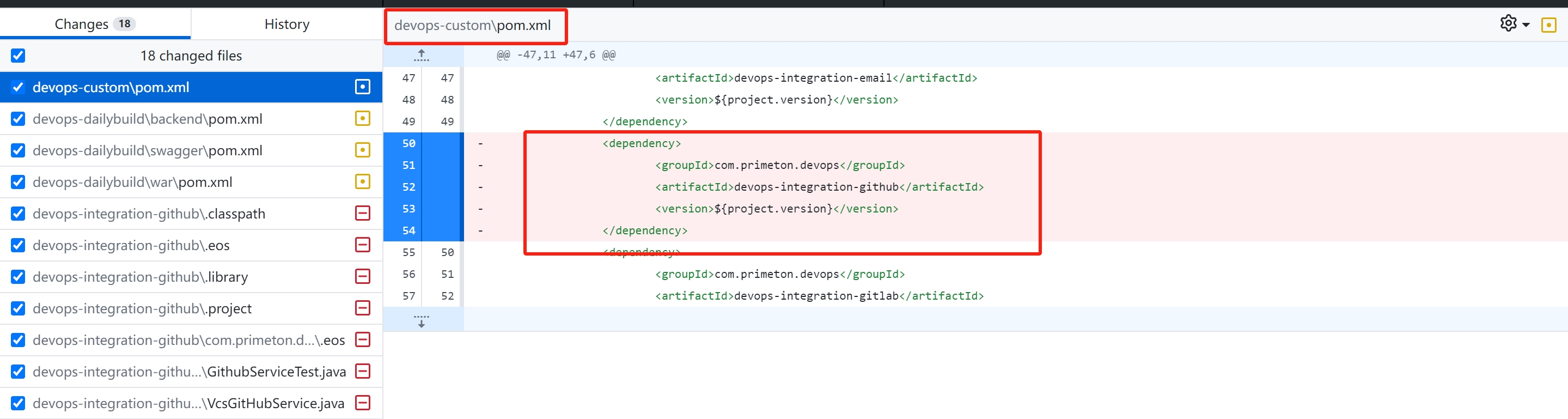Click deleted status icon for .library
Image resolution: width=1568 pixels, height=419 pixels.
click(362, 276)
